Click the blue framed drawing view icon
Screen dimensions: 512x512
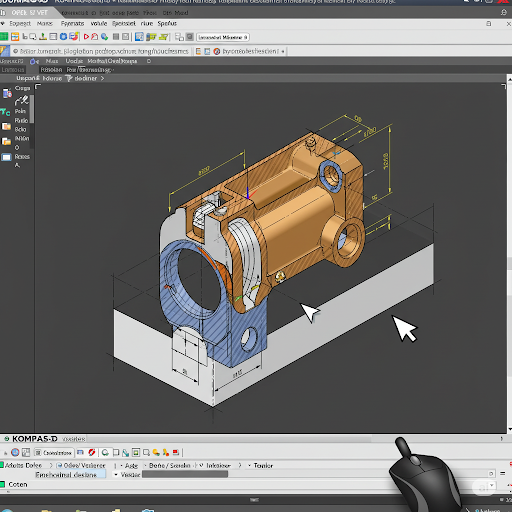[x=139, y=37]
